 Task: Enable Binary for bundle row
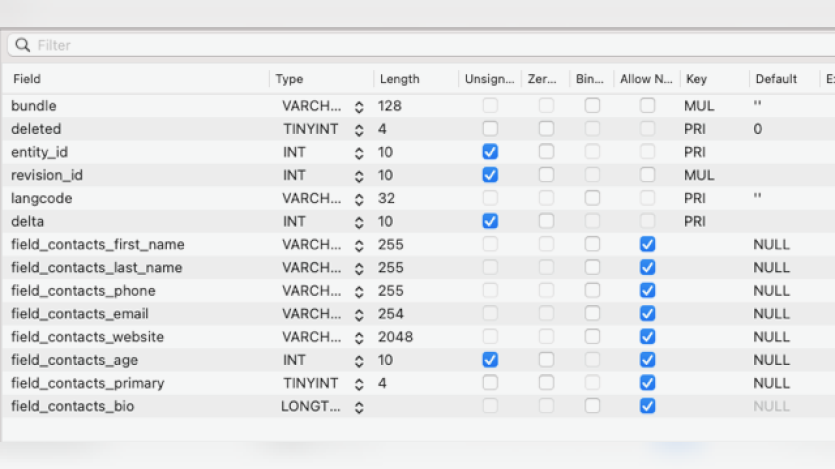point(592,105)
